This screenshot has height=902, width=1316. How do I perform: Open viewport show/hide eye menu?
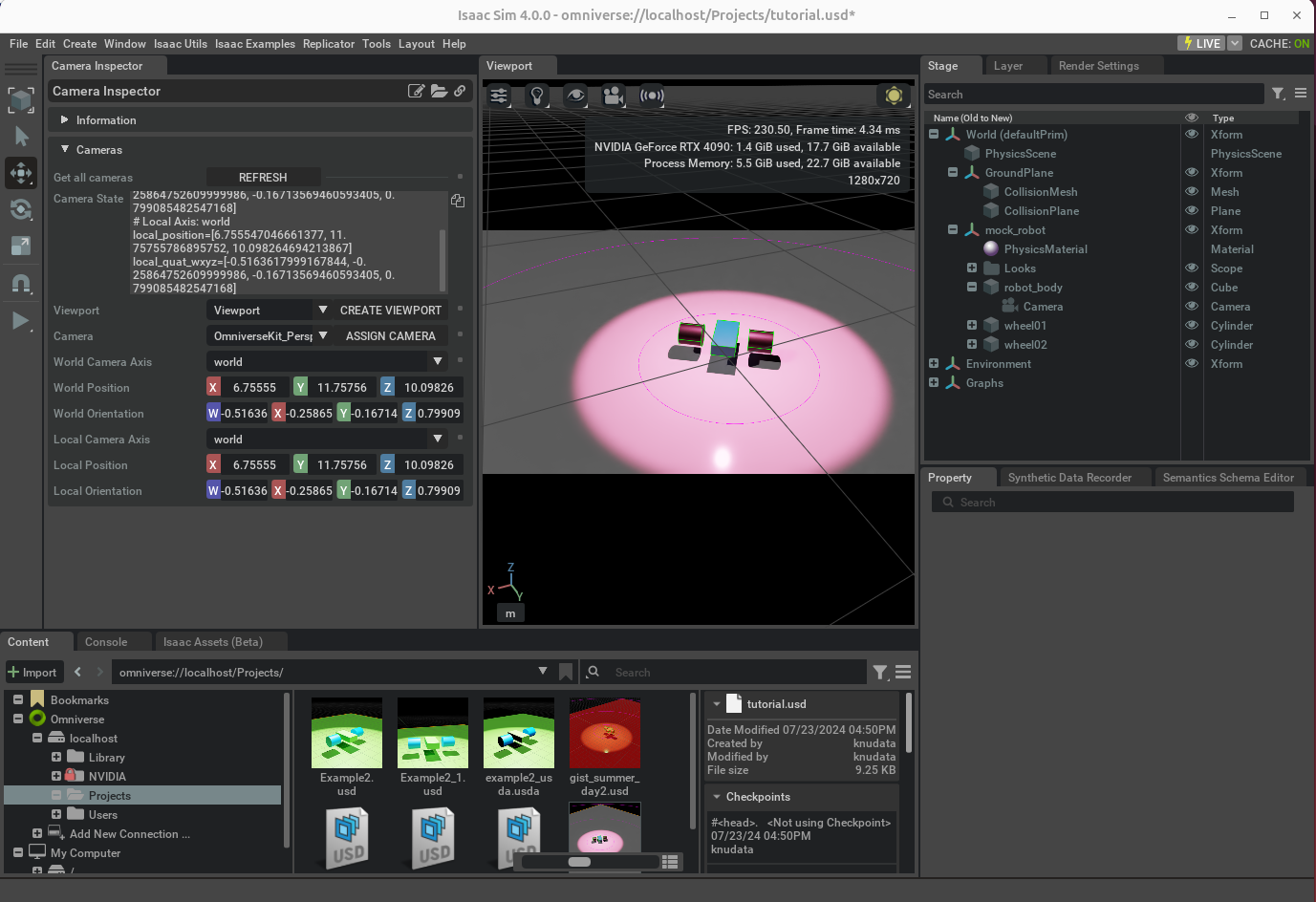575,96
